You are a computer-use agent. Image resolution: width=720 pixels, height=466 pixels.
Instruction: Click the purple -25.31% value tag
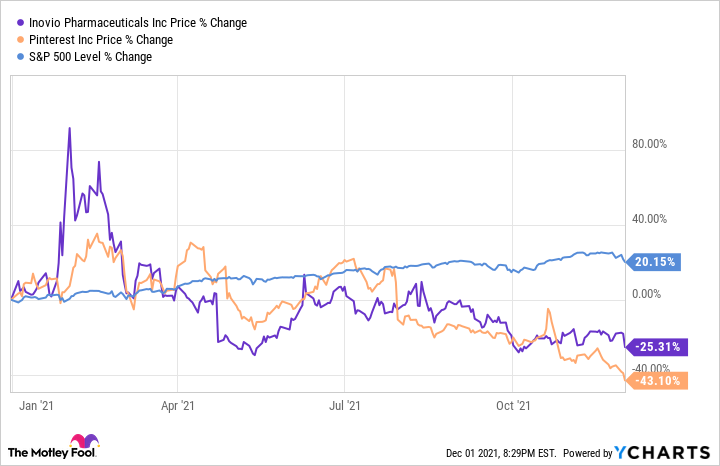[x=656, y=347]
